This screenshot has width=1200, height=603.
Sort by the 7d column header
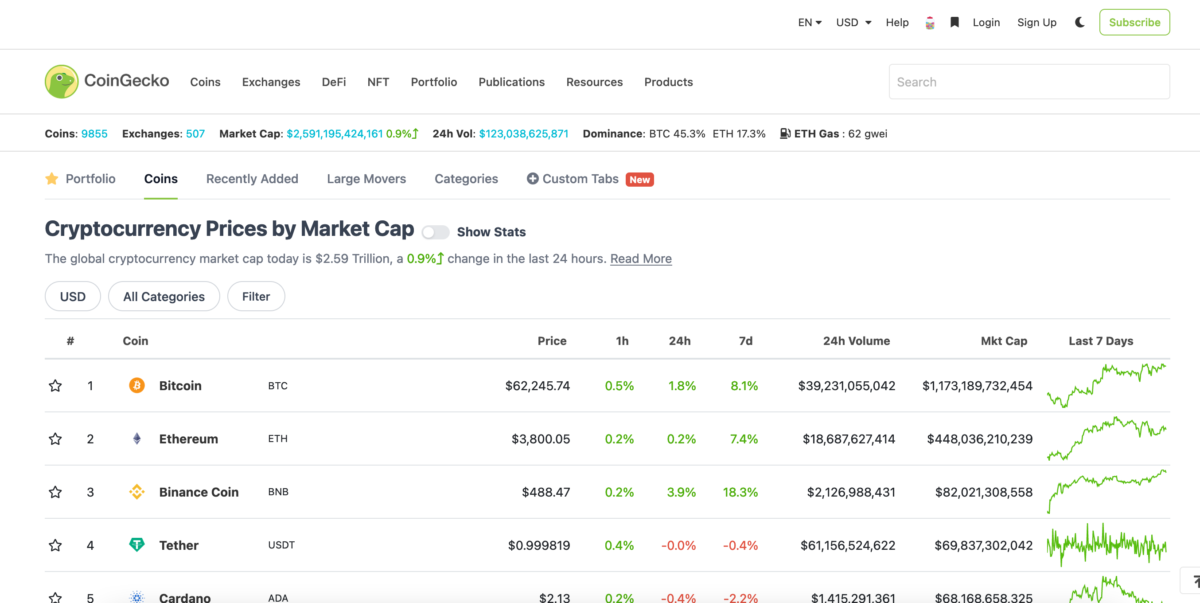[745, 341]
